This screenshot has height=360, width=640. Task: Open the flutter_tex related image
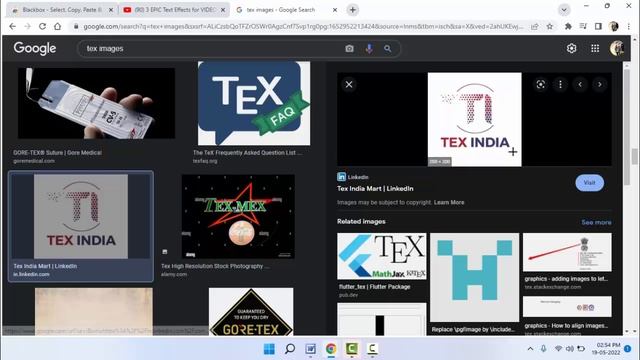[382, 256]
